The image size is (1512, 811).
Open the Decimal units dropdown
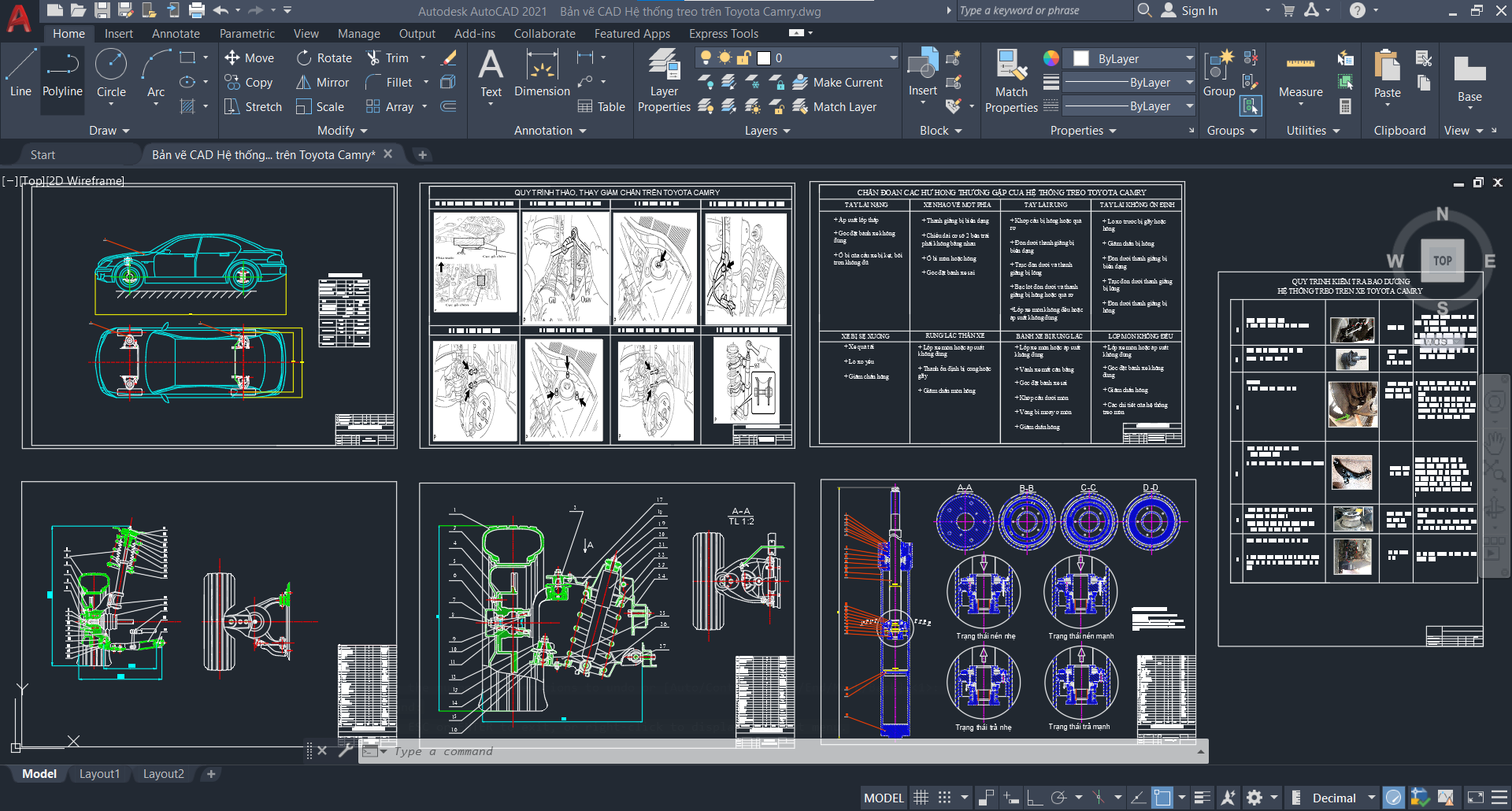click(1343, 798)
